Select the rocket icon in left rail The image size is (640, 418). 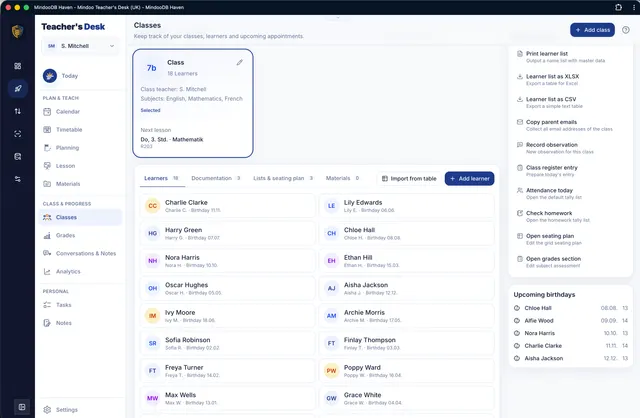click(x=18, y=88)
